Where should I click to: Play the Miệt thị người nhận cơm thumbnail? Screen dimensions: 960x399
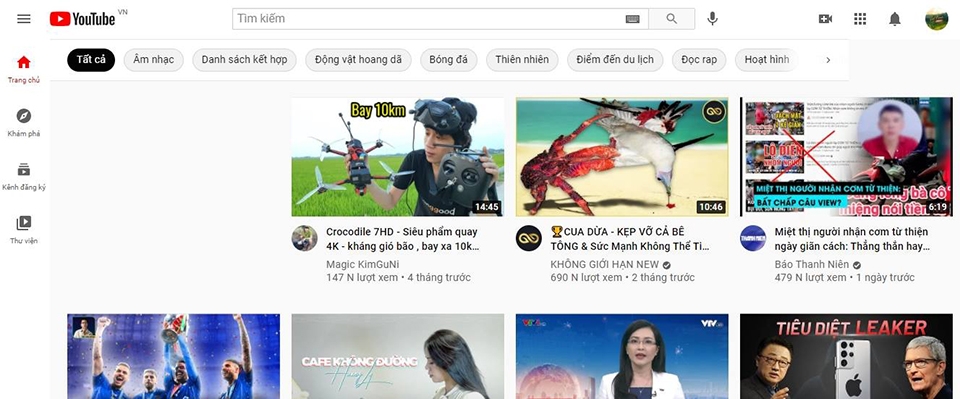coord(846,157)
